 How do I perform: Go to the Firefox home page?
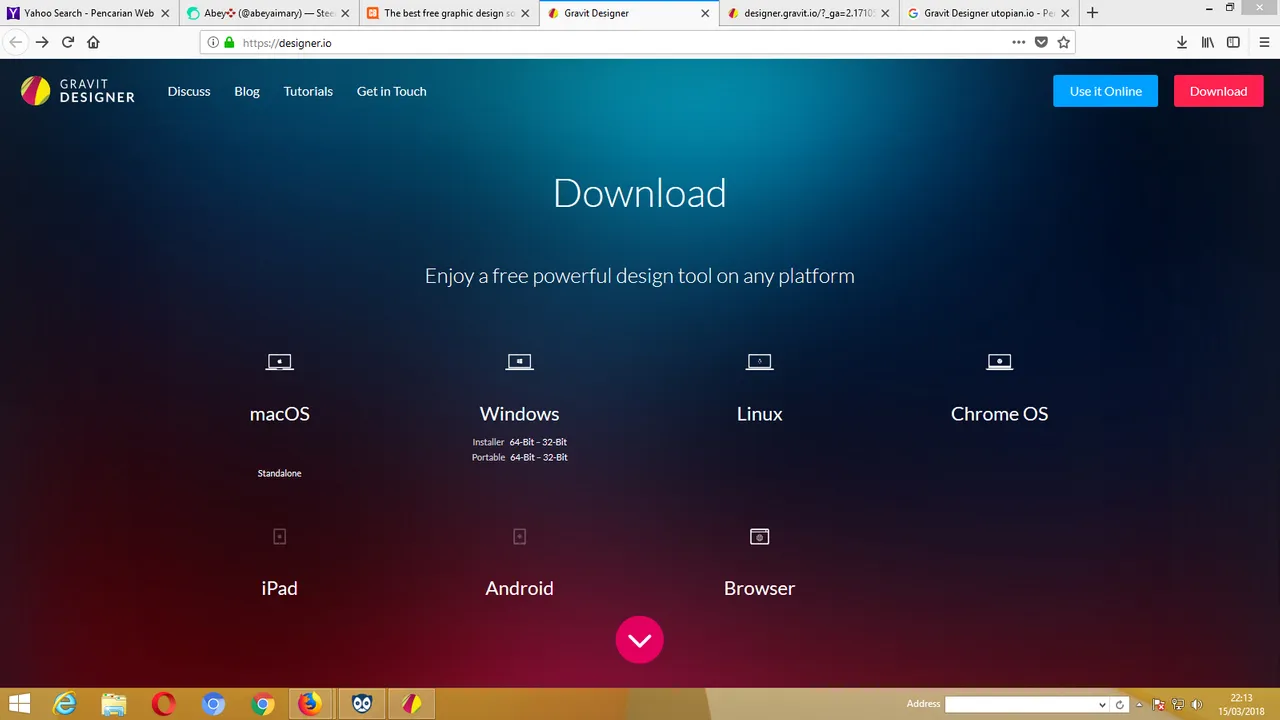(93, 42)
